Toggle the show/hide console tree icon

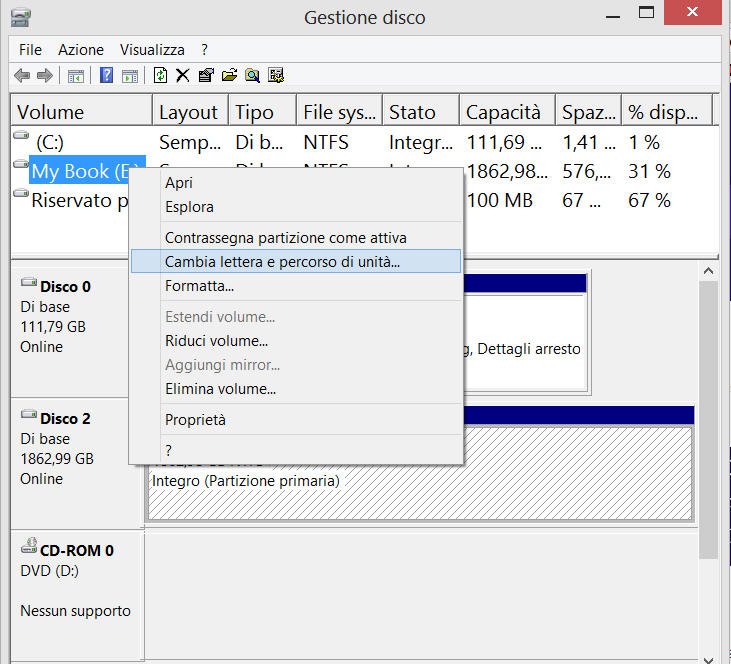[x=76, y=76]
